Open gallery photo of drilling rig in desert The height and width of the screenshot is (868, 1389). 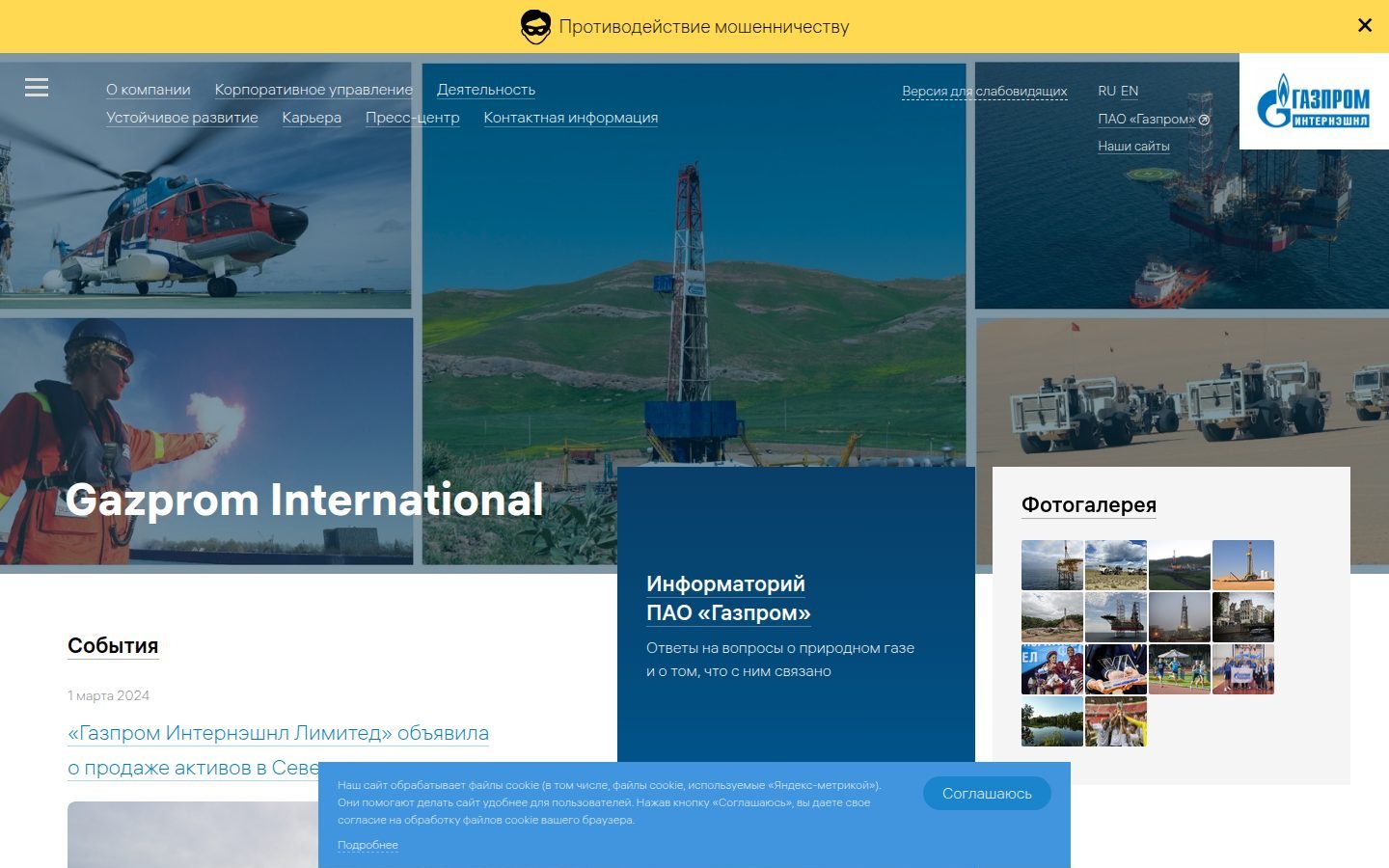coord(1243,565)
